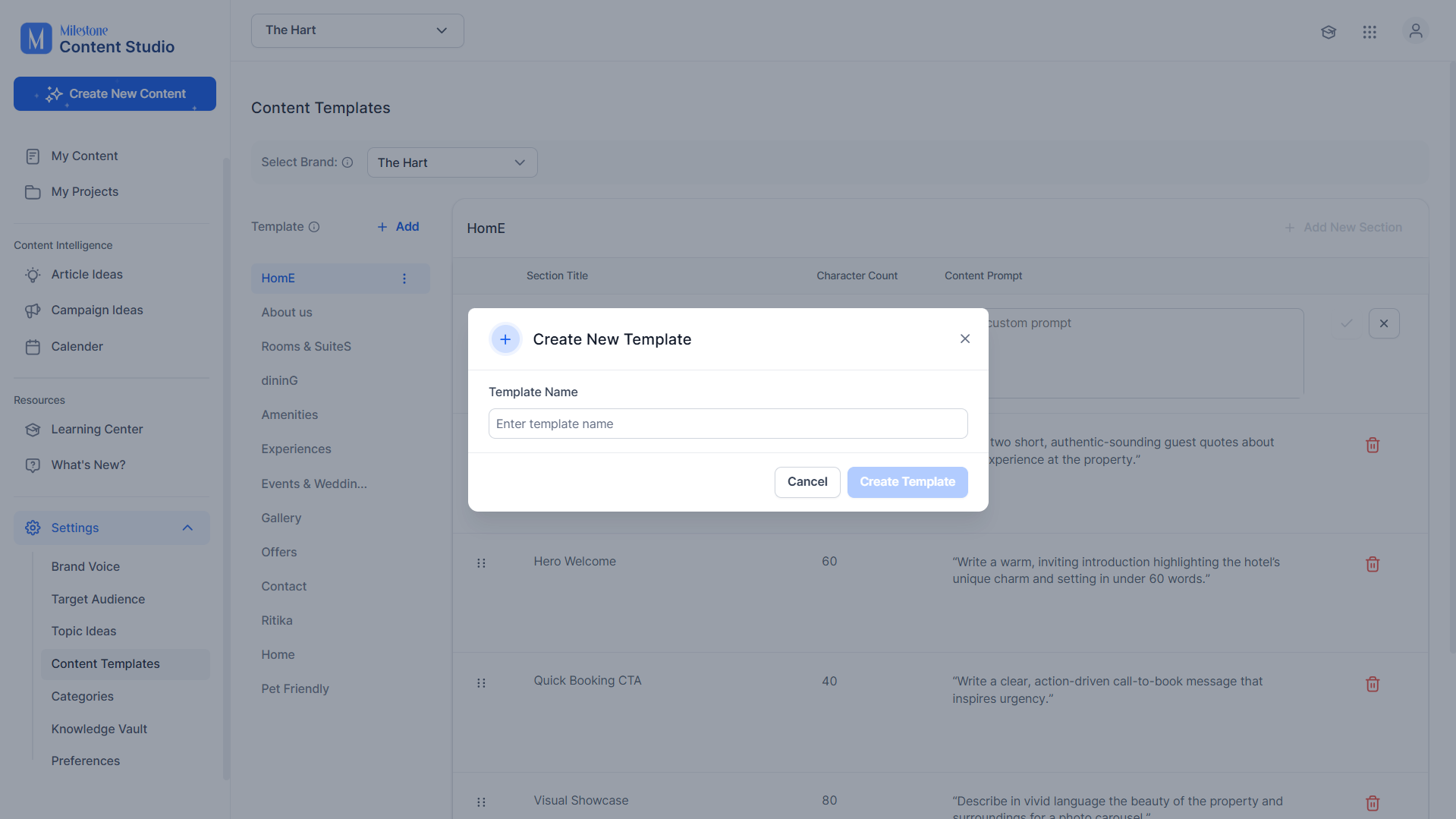
Task: Delete the Quick Booking CTA section
Action: [1373, 684]
